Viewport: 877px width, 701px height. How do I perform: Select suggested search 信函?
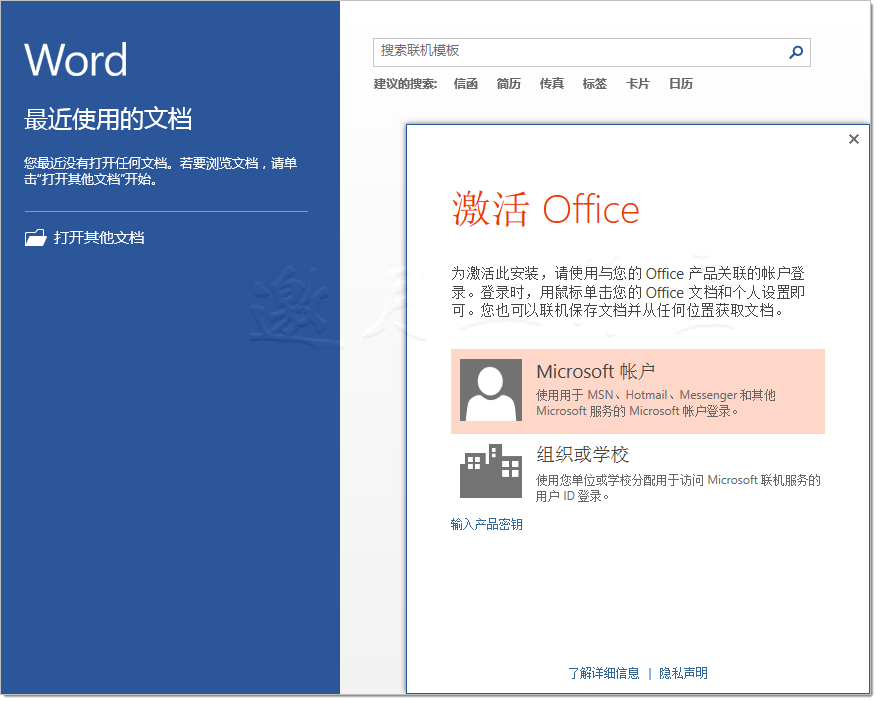(x=465, y=84)
